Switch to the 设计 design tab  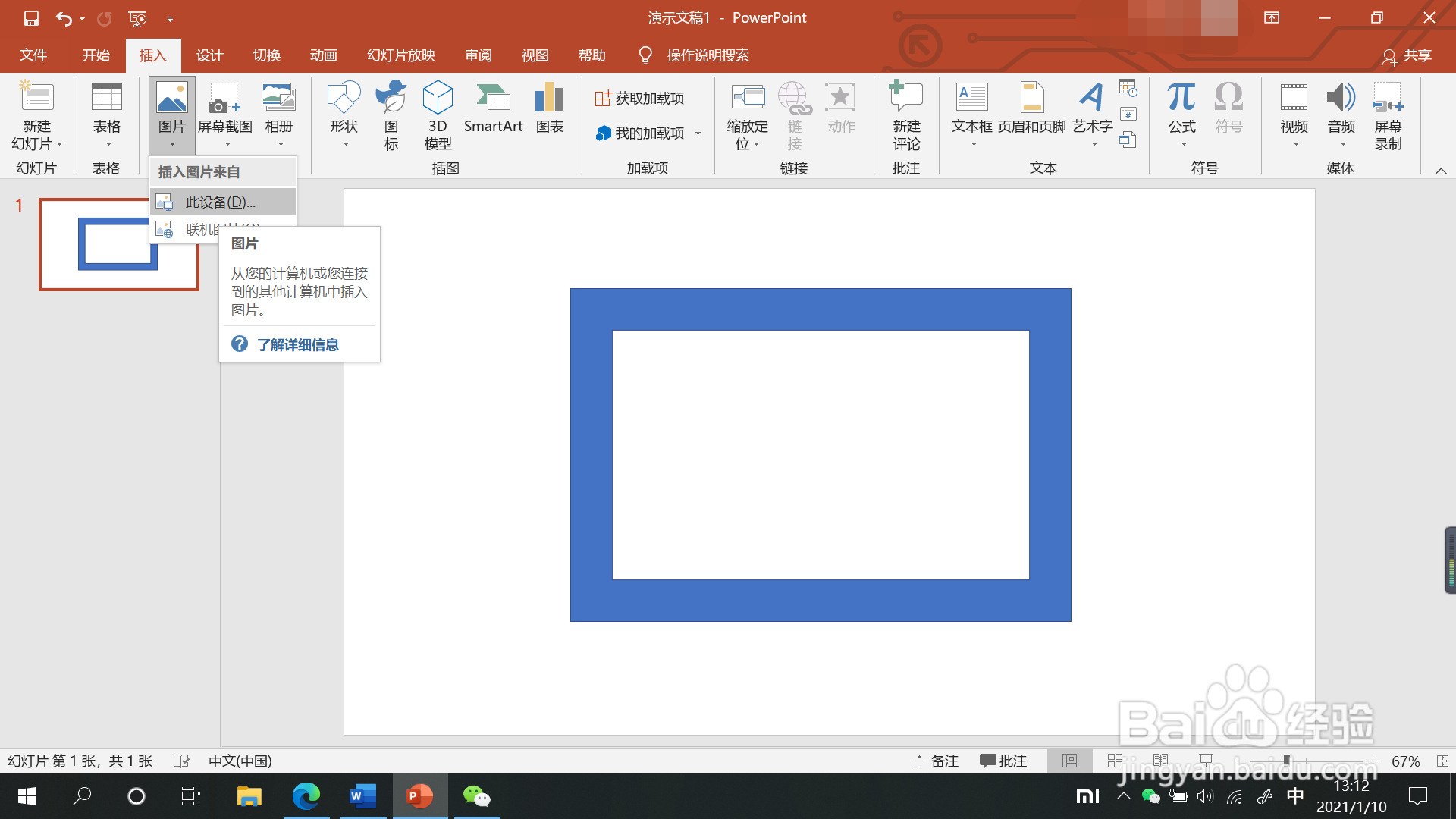210,55
